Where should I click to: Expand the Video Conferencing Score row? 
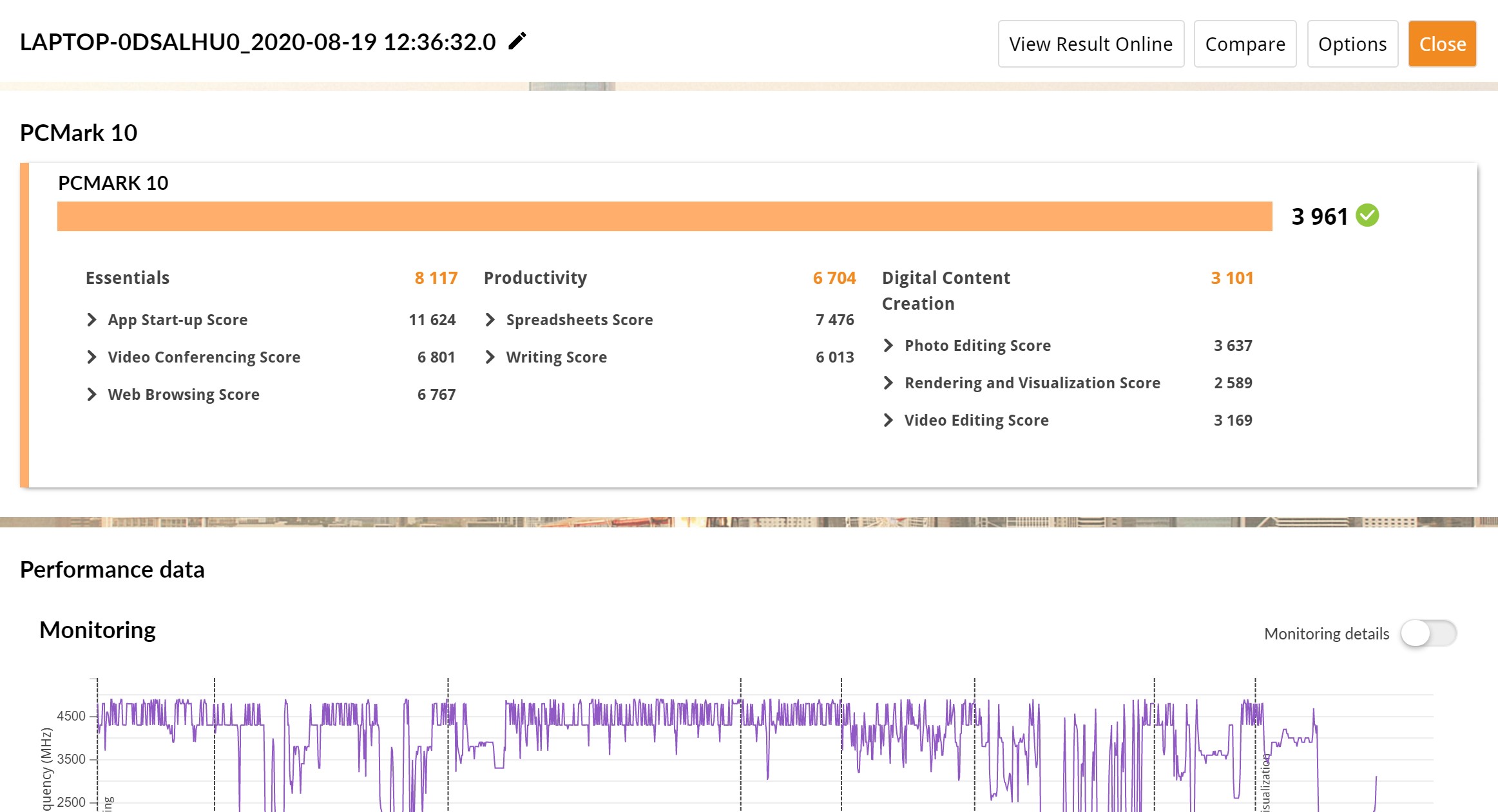[91, 357]
